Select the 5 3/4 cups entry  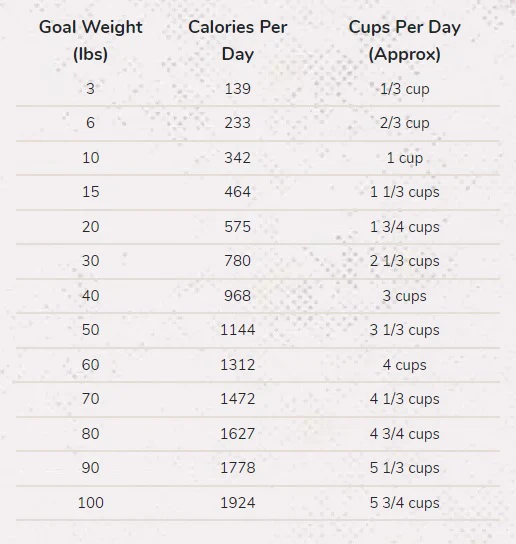pyautogui.click(x=405, y=503)
